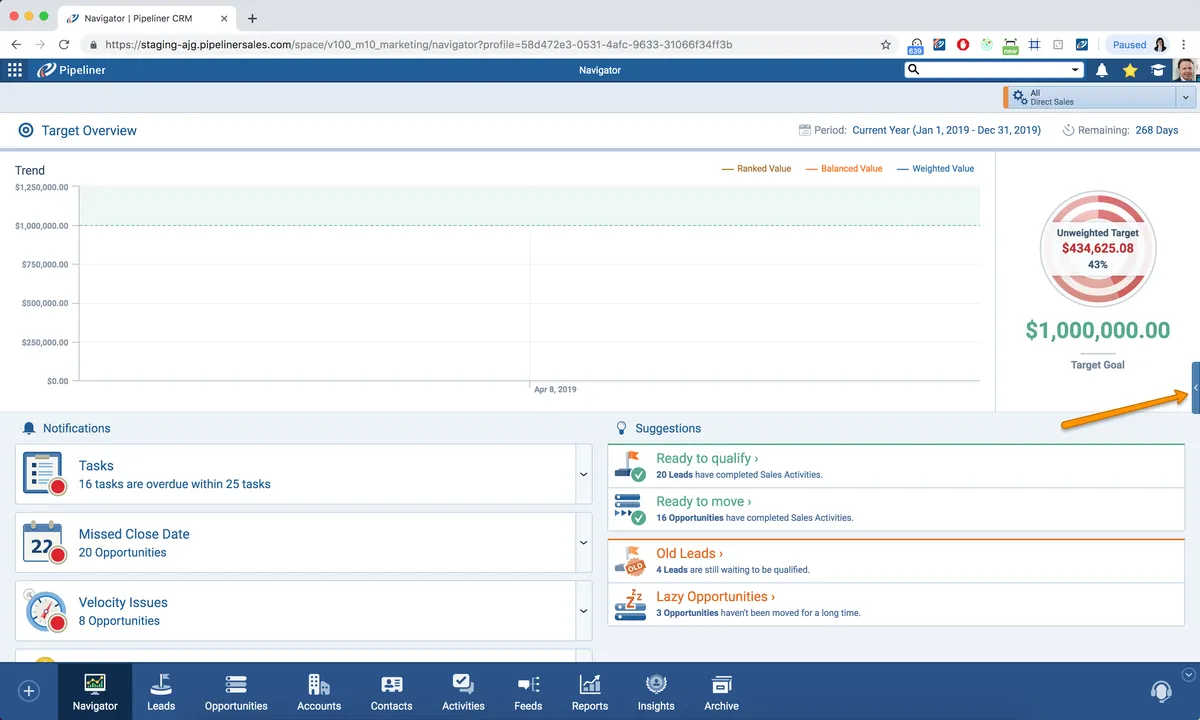Click the graduation cap help icon
This screenshot has width=1200, height=720.
[x=1158, y=70]
